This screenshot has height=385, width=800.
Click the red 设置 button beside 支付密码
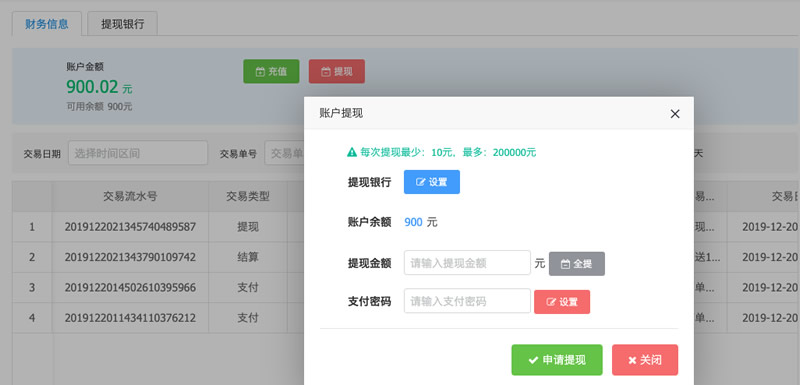(x=562, y=302)
